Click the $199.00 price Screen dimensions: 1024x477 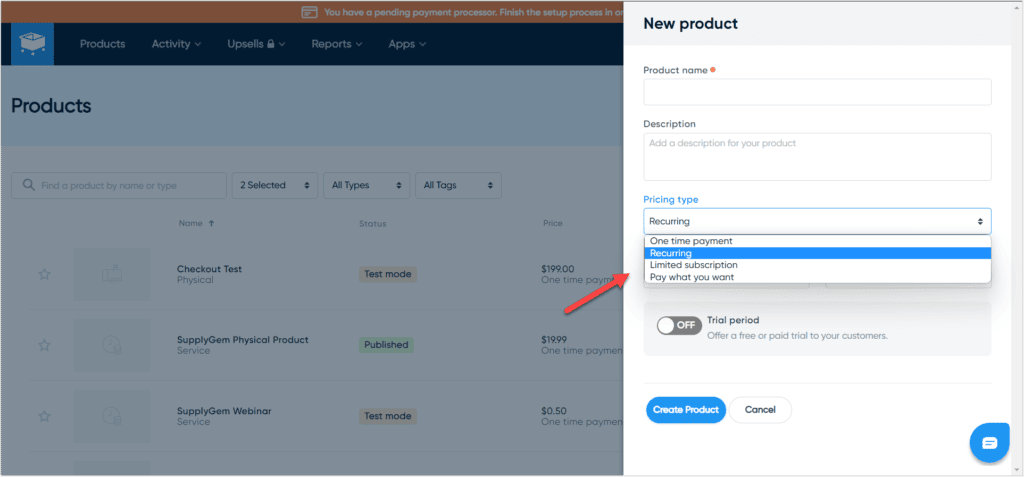point(558,269)
